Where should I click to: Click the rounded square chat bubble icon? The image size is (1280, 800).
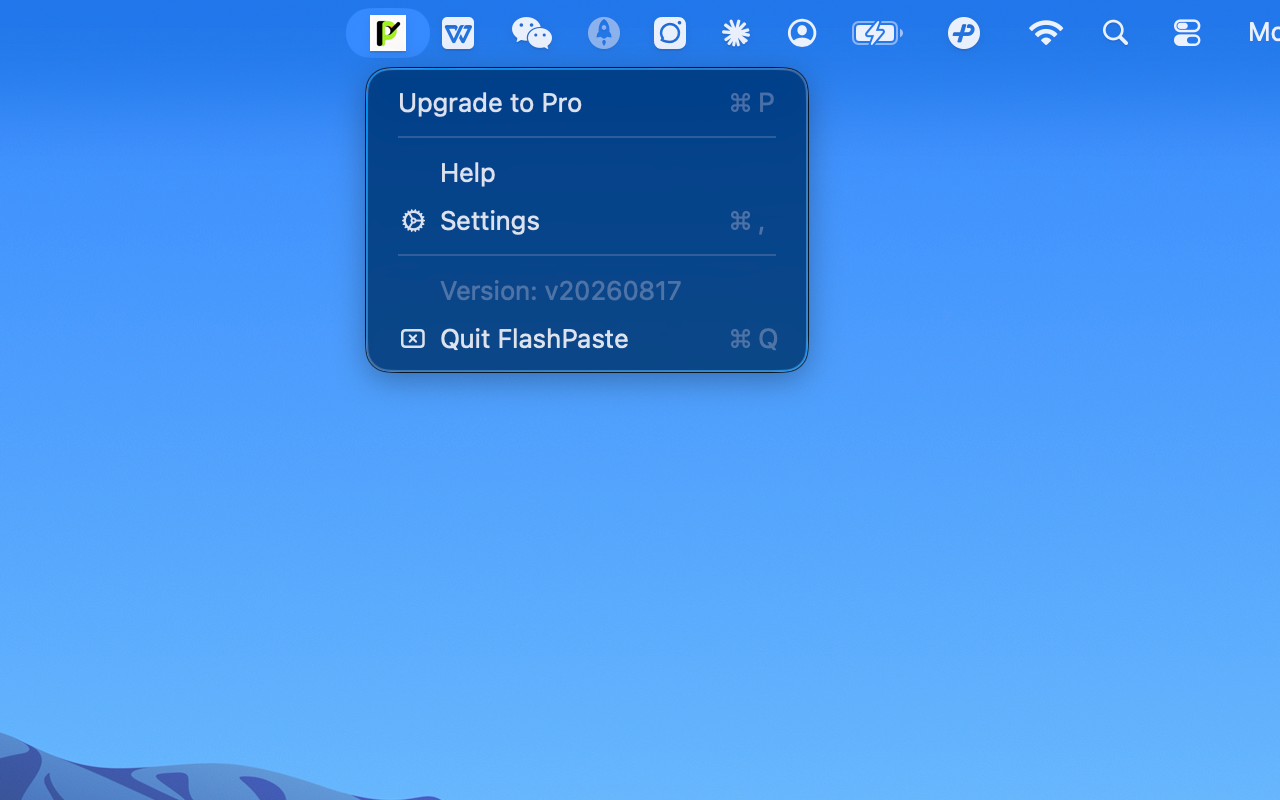[x=670, y=33]
